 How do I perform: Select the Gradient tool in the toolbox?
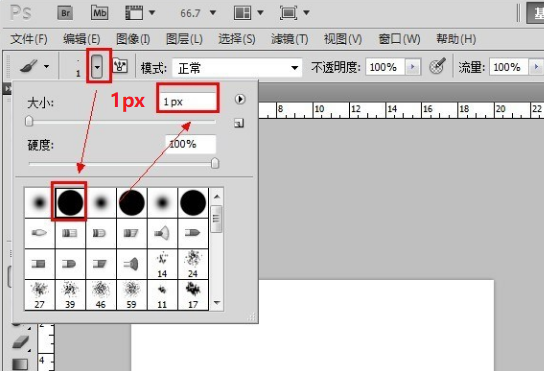click(x=20, y=364)
